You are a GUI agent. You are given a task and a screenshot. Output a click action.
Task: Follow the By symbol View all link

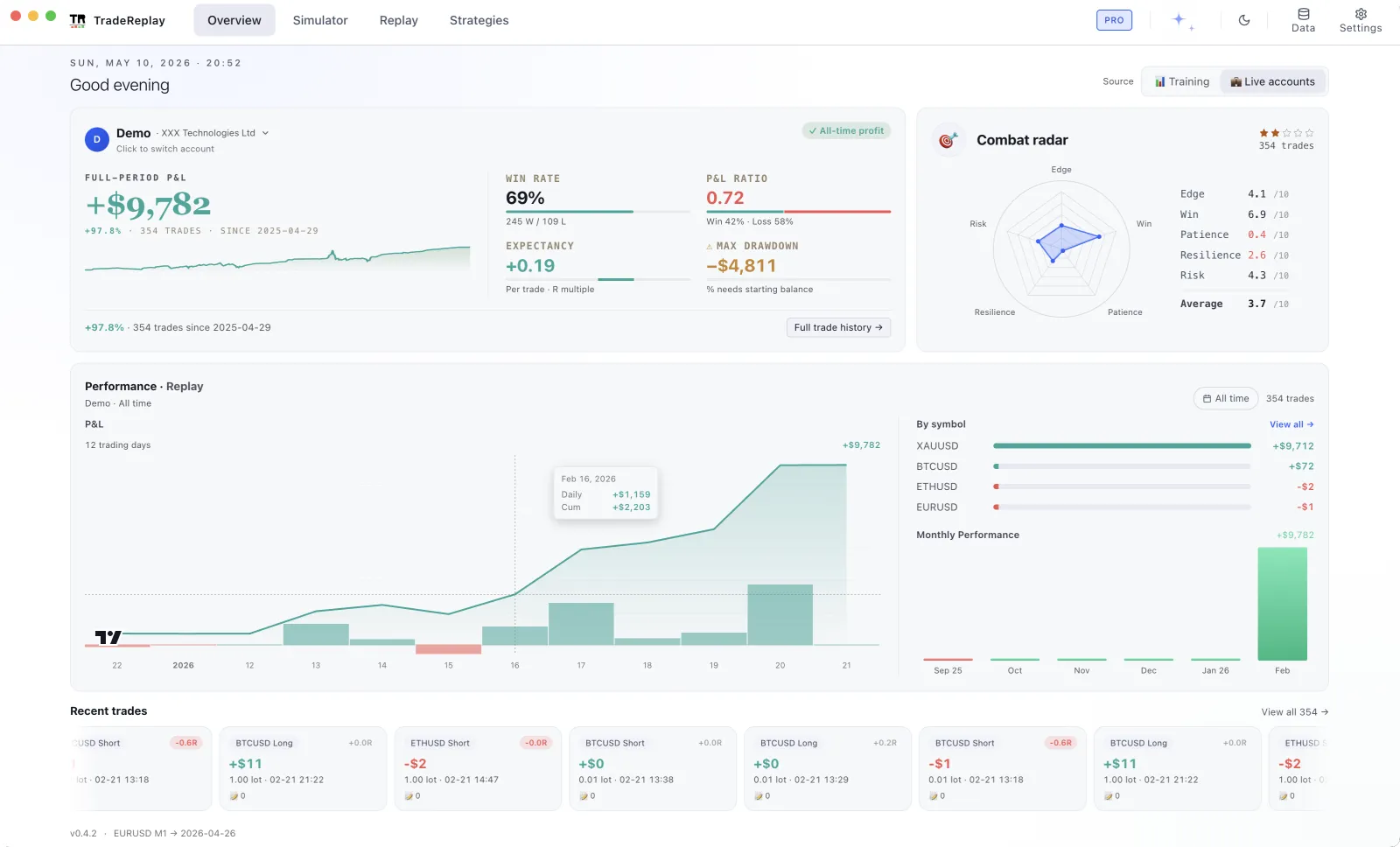1291,424
